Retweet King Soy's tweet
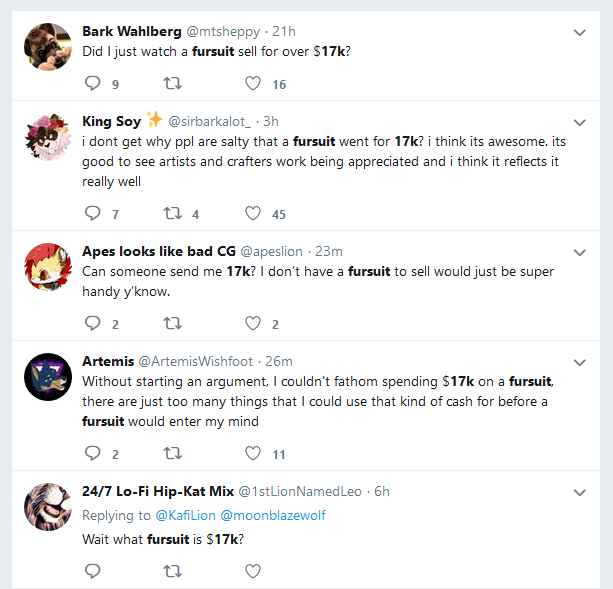 pyautogui.click(x=172, y=213)
